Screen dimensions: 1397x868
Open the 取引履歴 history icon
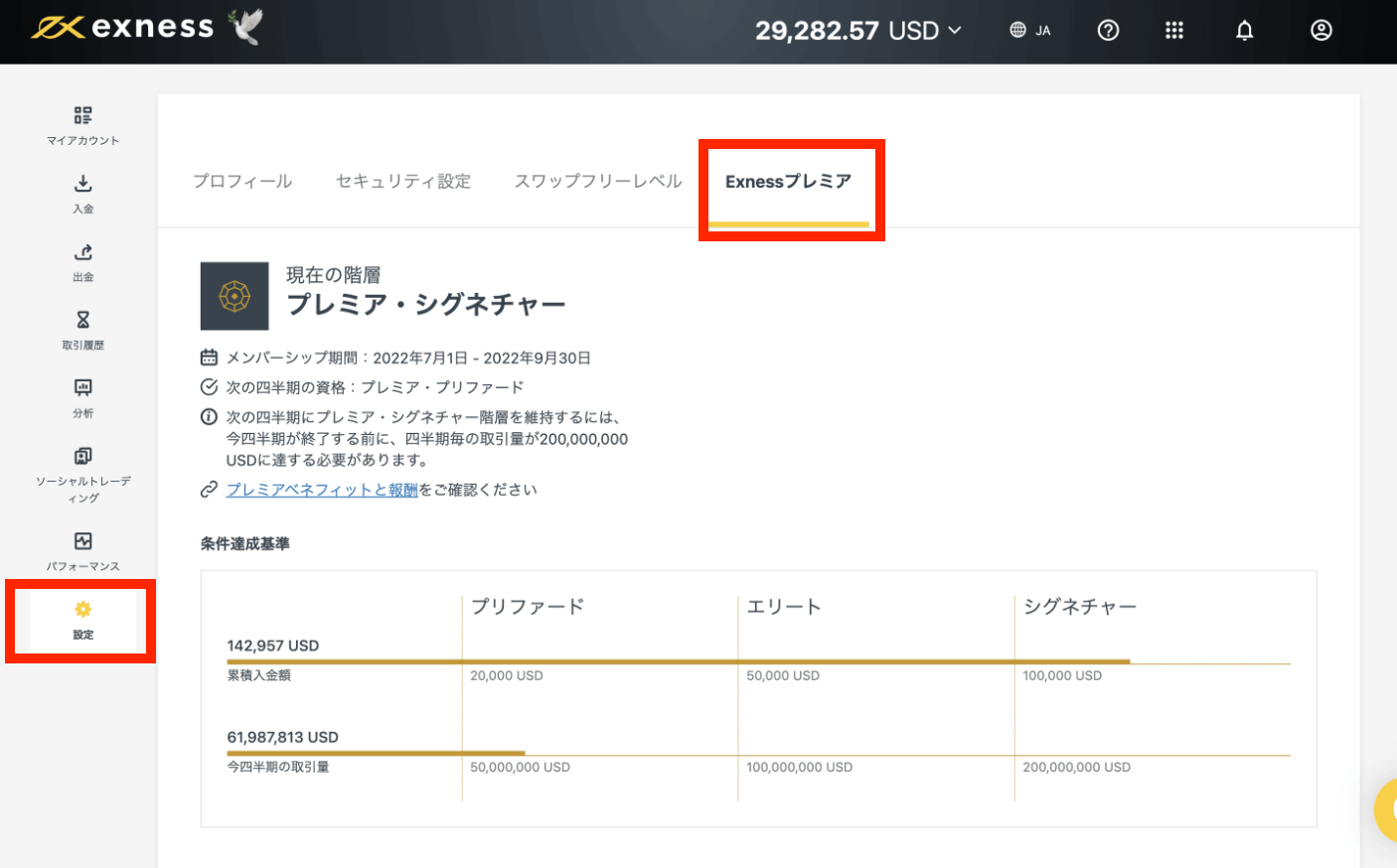(x=83, y=321)
